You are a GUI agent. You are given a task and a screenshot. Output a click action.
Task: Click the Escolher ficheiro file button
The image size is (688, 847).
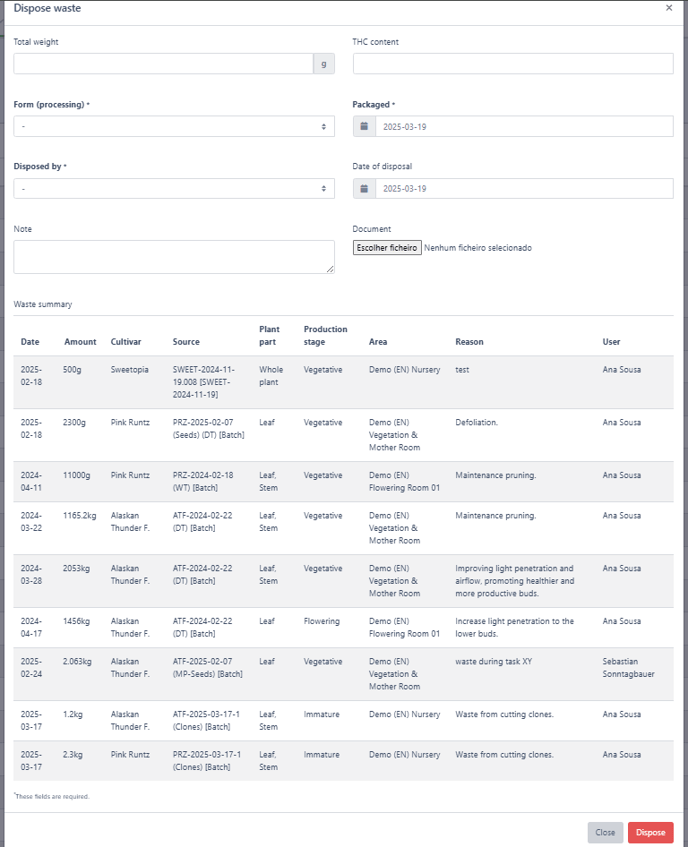tap(387, 247)
